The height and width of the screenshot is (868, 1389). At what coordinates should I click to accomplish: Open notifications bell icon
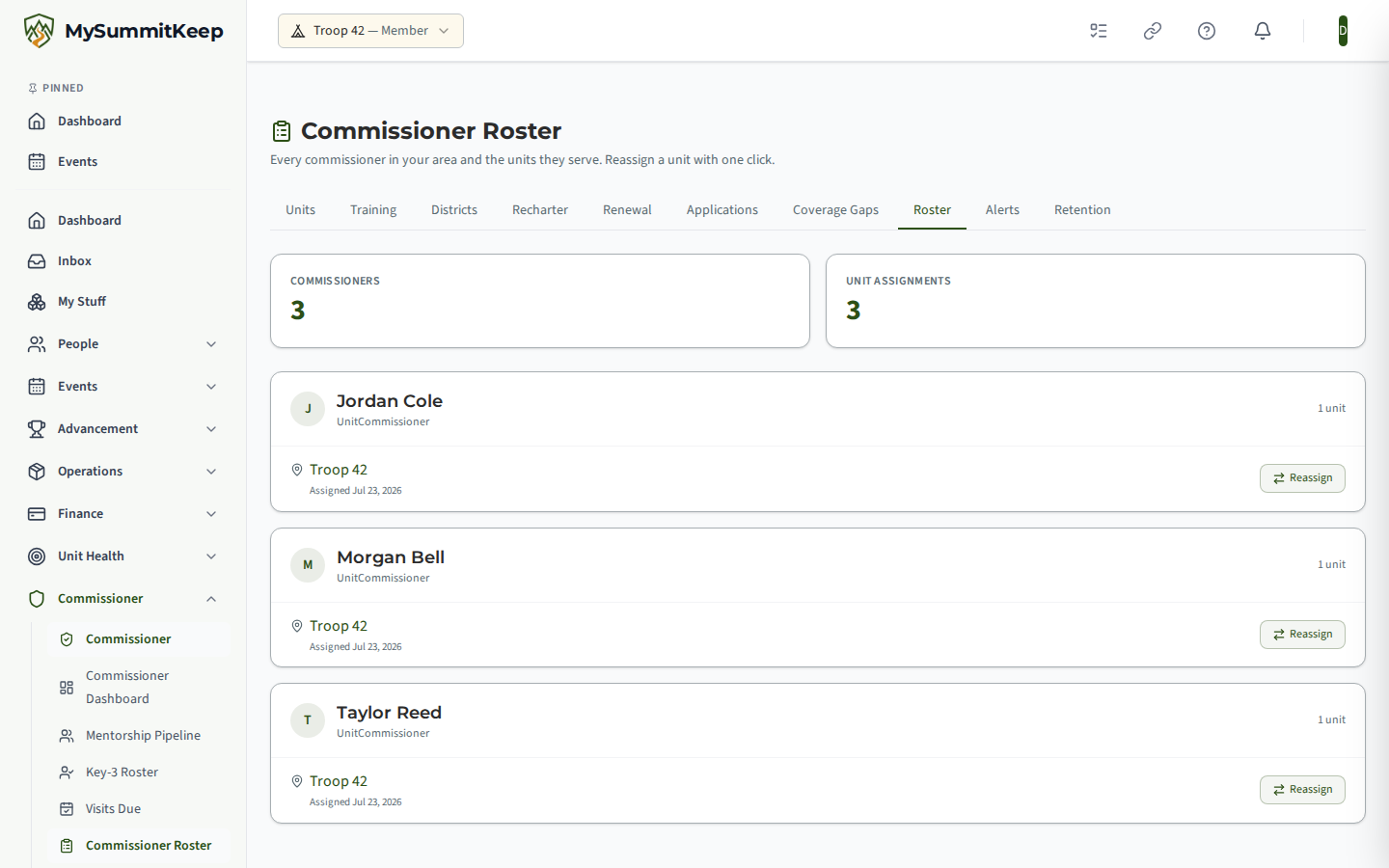coord(1263,31)
